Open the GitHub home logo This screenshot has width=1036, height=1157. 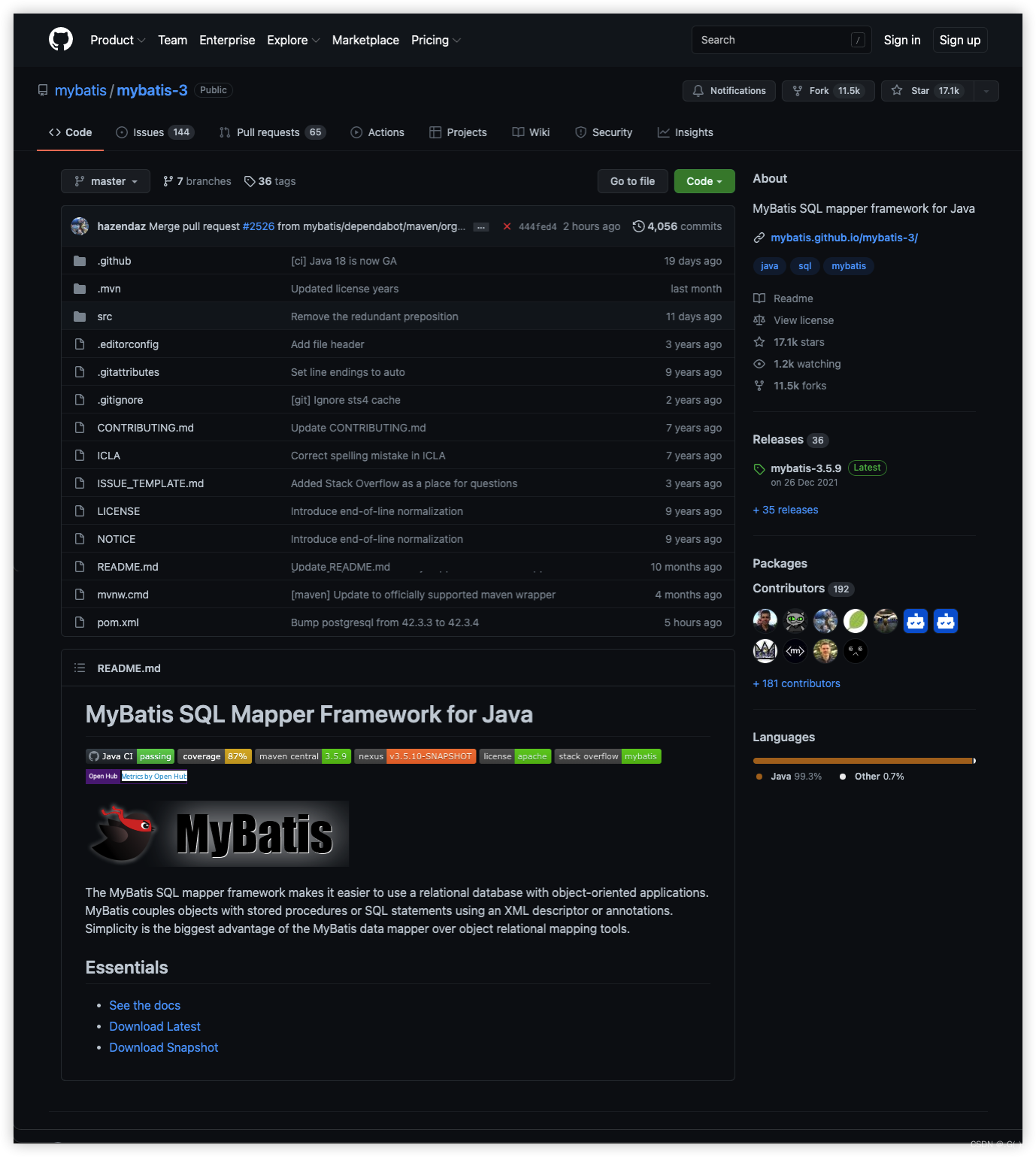pos(61,39)
